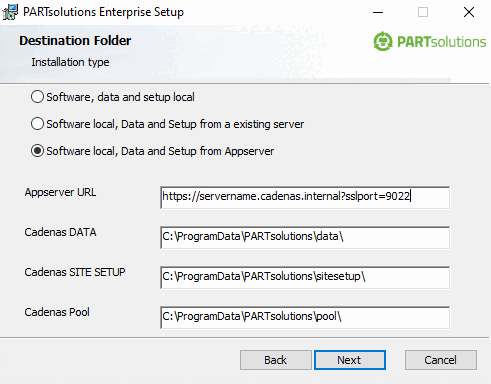Go back to previous setup step

pos(276,360)
